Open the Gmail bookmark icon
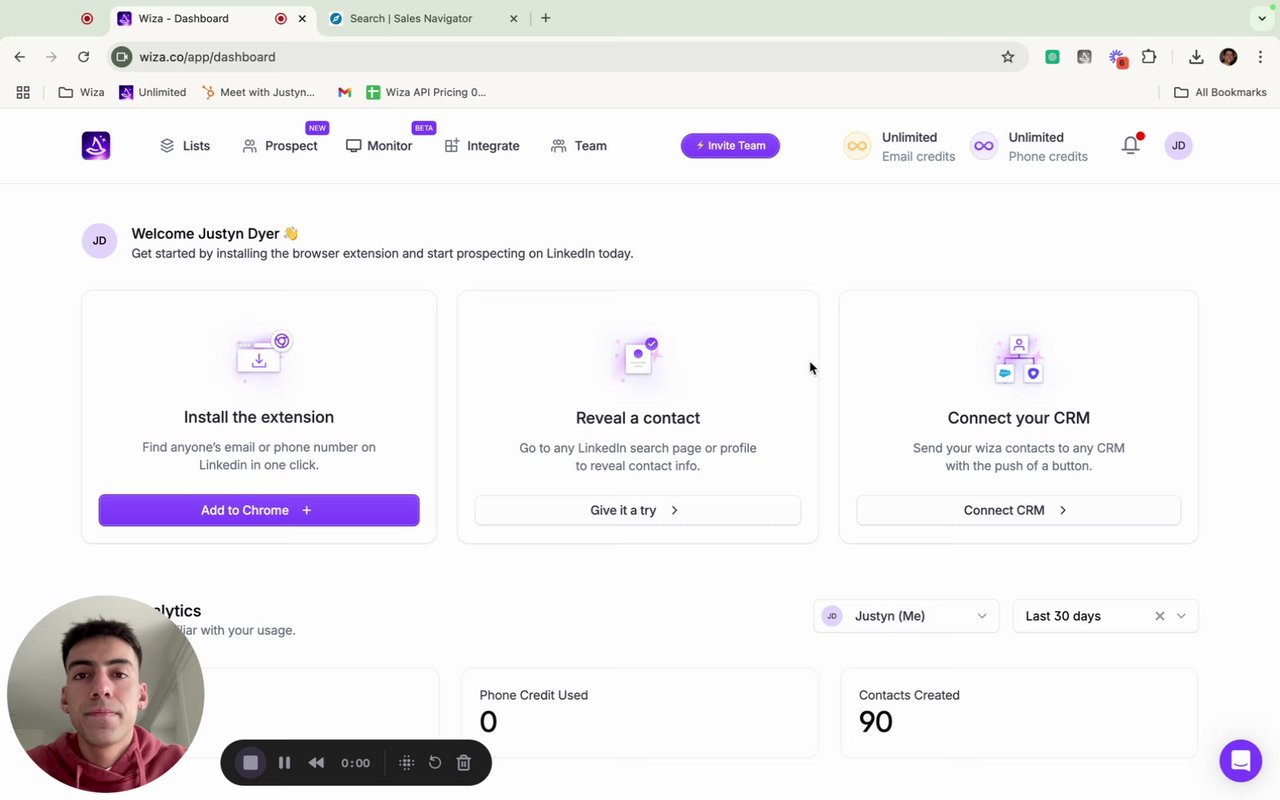Image resolution: width=1280 pixels, height=800 pixels. [x=344, y=92]
